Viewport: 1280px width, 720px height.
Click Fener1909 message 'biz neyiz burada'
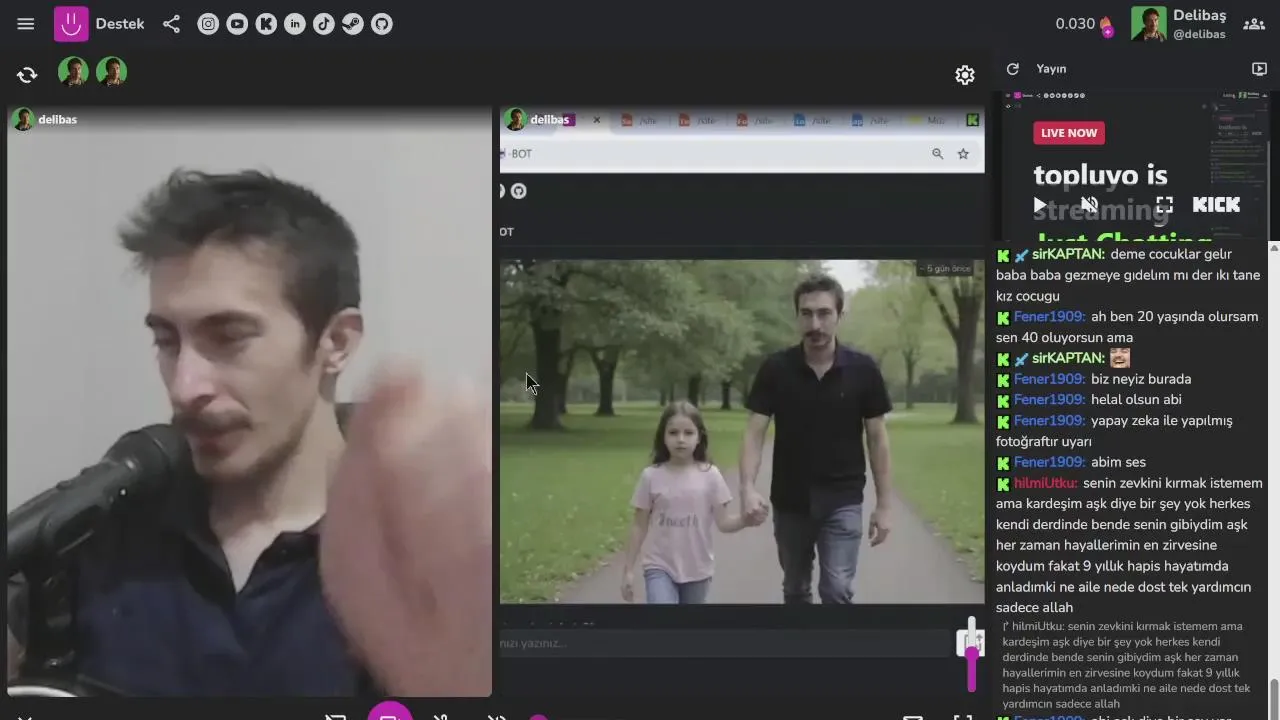click(x=1141, y=379)
